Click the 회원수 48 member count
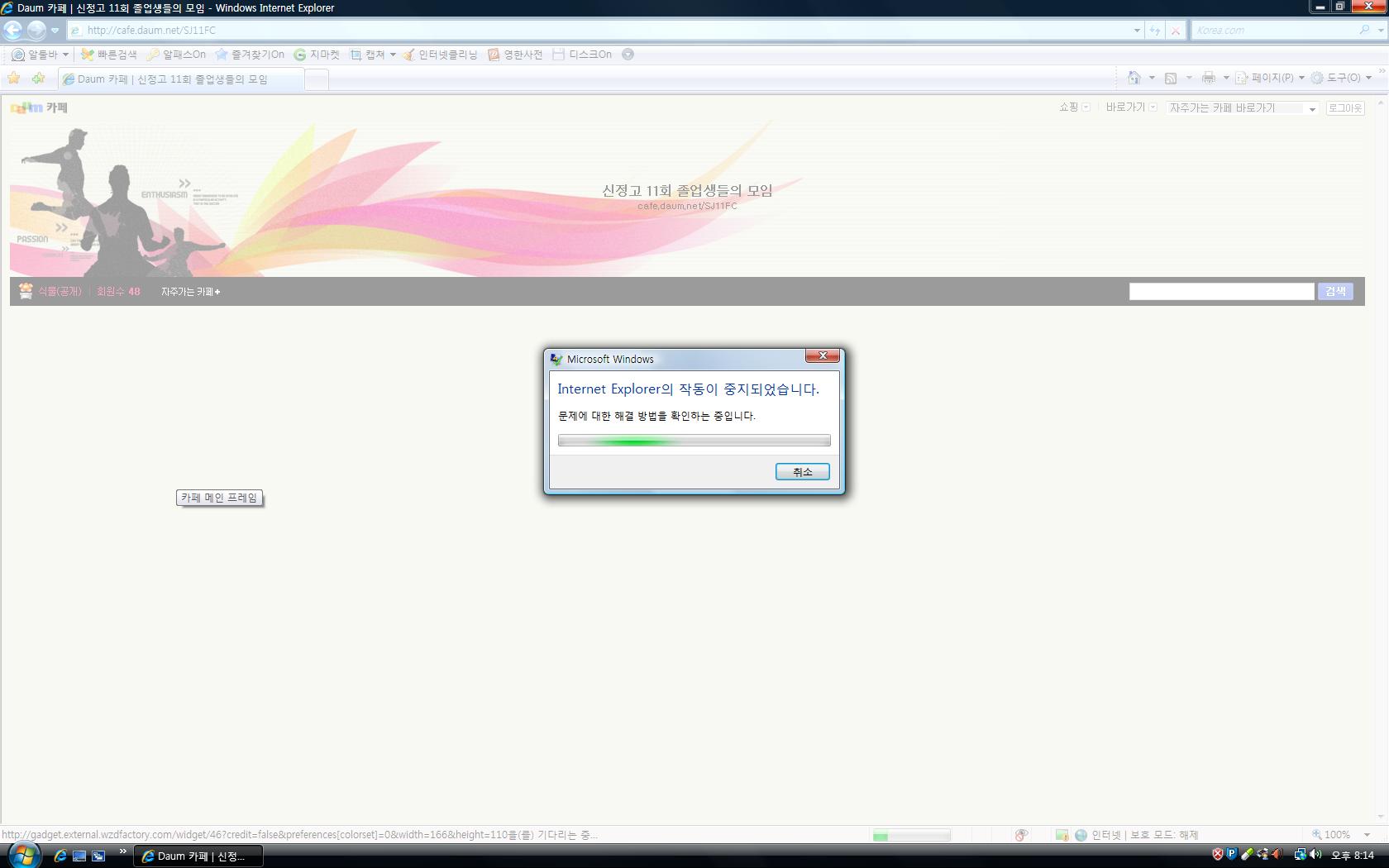The height and width of the screenshot is (868, 1389). (x=118, y=291)
